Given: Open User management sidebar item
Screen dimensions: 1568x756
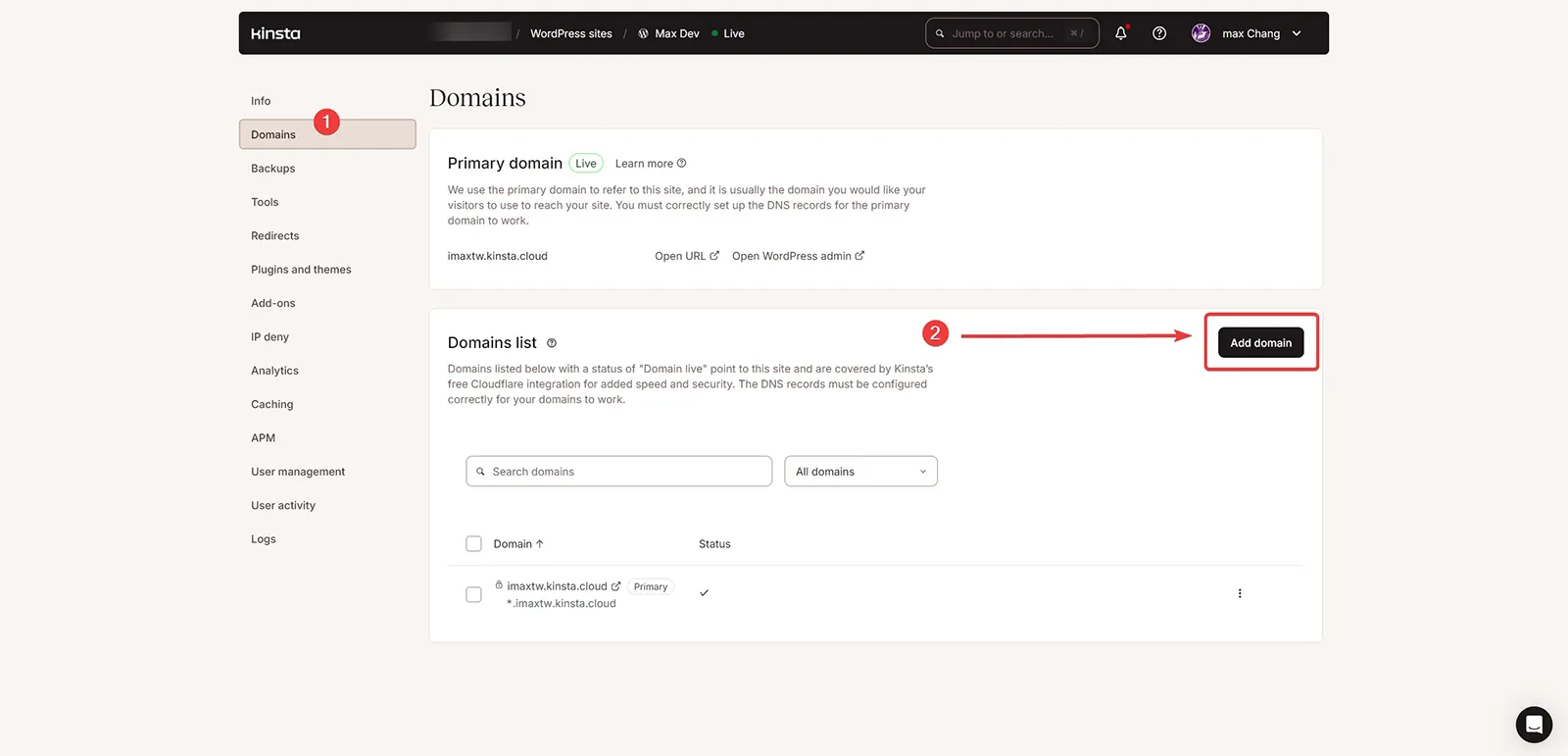Looking at the screenshot, I should (x=298, y=472).
